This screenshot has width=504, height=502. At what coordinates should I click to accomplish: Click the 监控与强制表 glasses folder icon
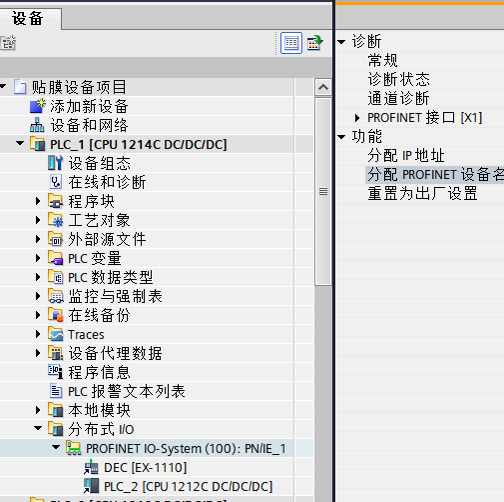56,296
